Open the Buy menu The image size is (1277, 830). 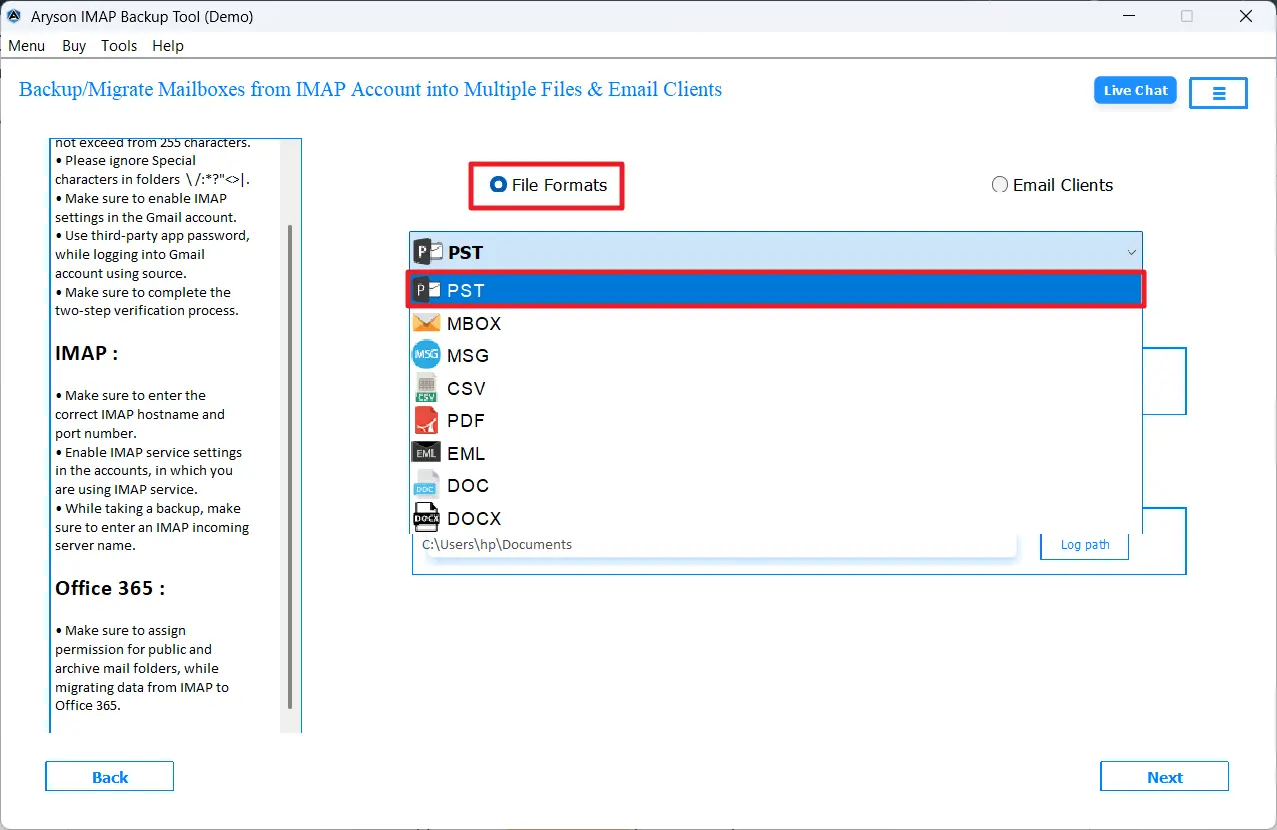[x=74, y=46]
